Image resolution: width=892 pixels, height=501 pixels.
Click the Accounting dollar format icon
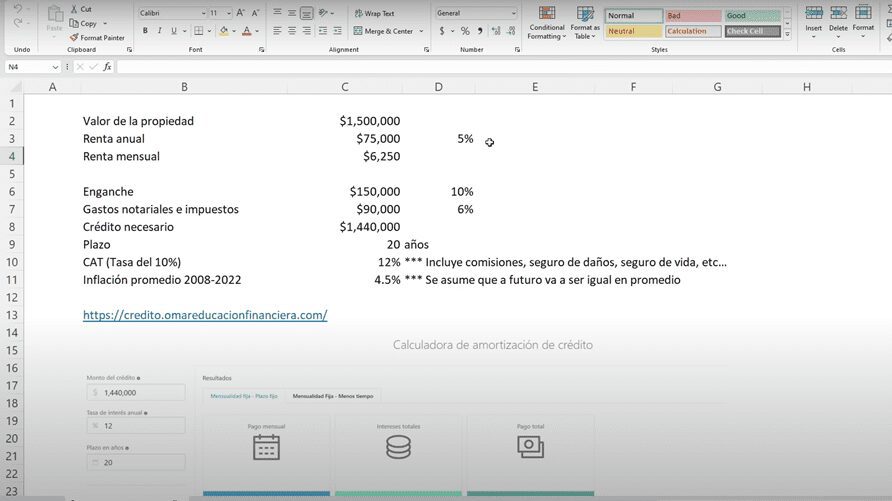click(x=443, y=31)
